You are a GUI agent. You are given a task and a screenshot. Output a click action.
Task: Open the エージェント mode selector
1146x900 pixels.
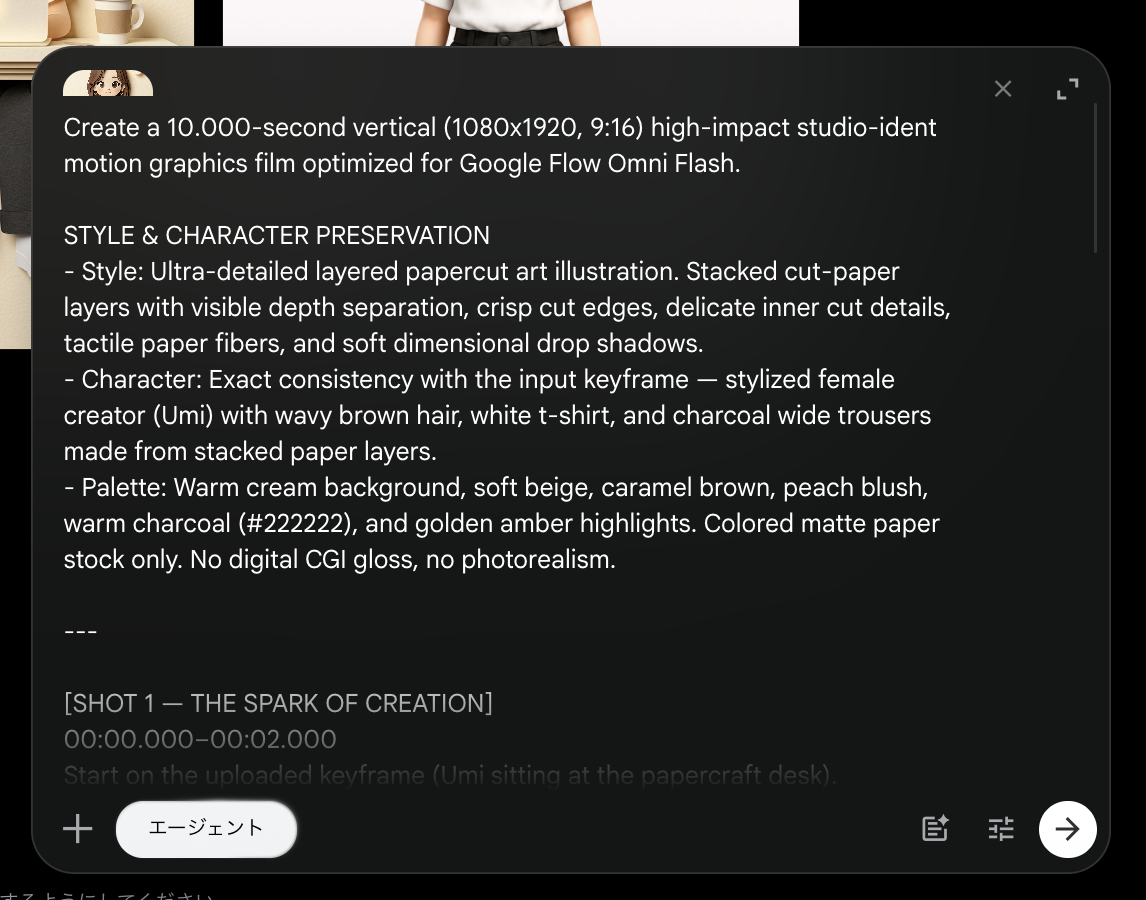click(206, 828)
